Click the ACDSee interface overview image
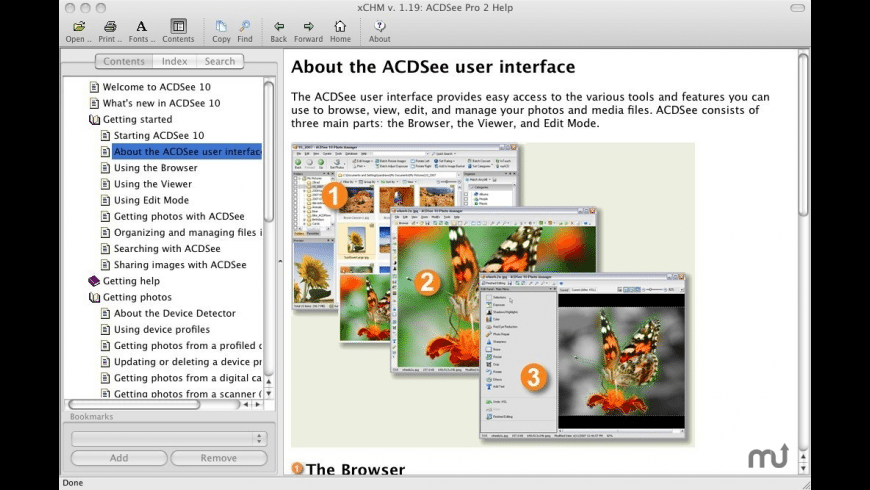 [x=493, y=295]
